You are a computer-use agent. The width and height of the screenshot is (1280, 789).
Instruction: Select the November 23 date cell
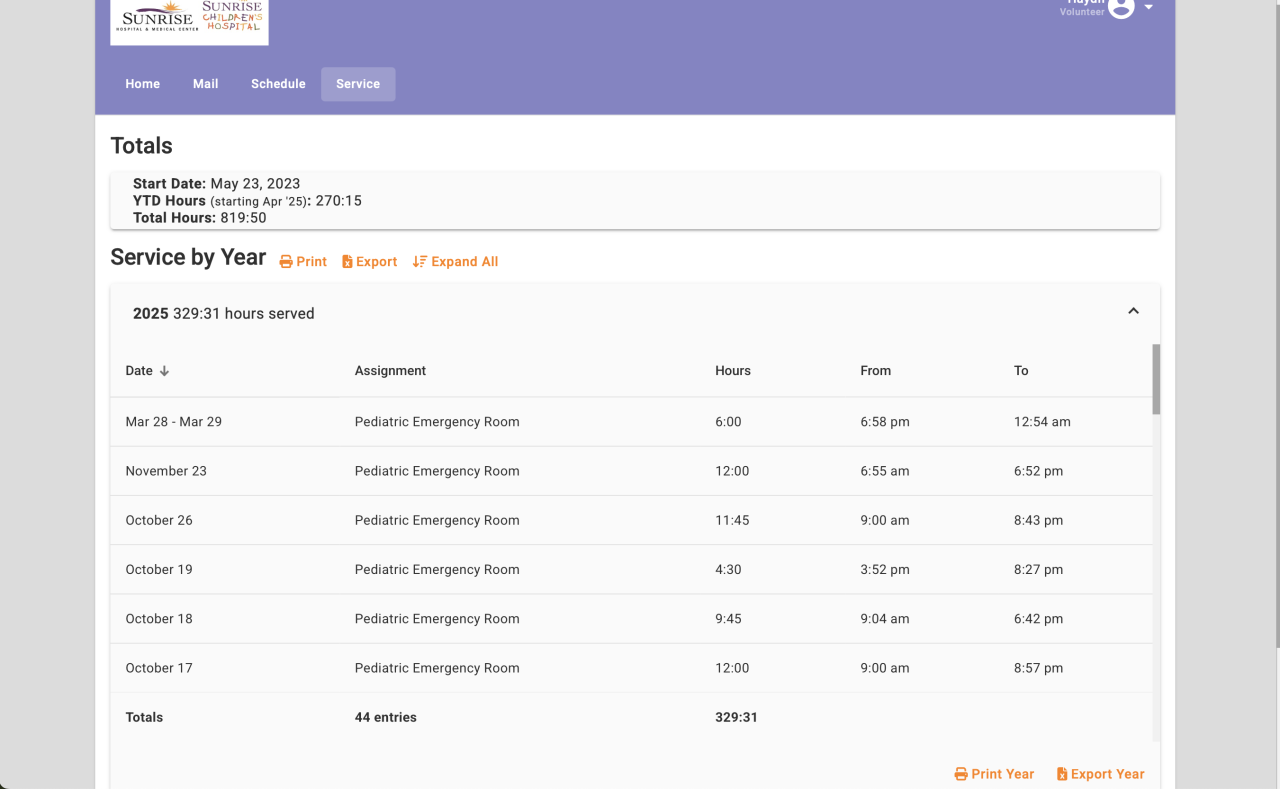pos(166,471)
